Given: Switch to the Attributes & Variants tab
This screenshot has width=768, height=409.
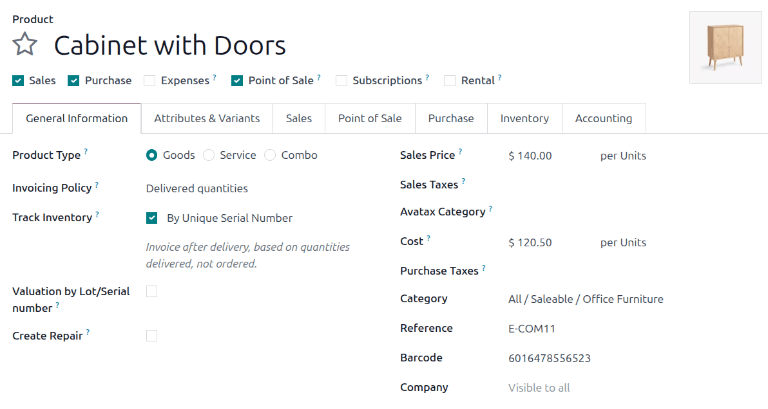Looking at the screenshot, I should [x=207, y=118].
